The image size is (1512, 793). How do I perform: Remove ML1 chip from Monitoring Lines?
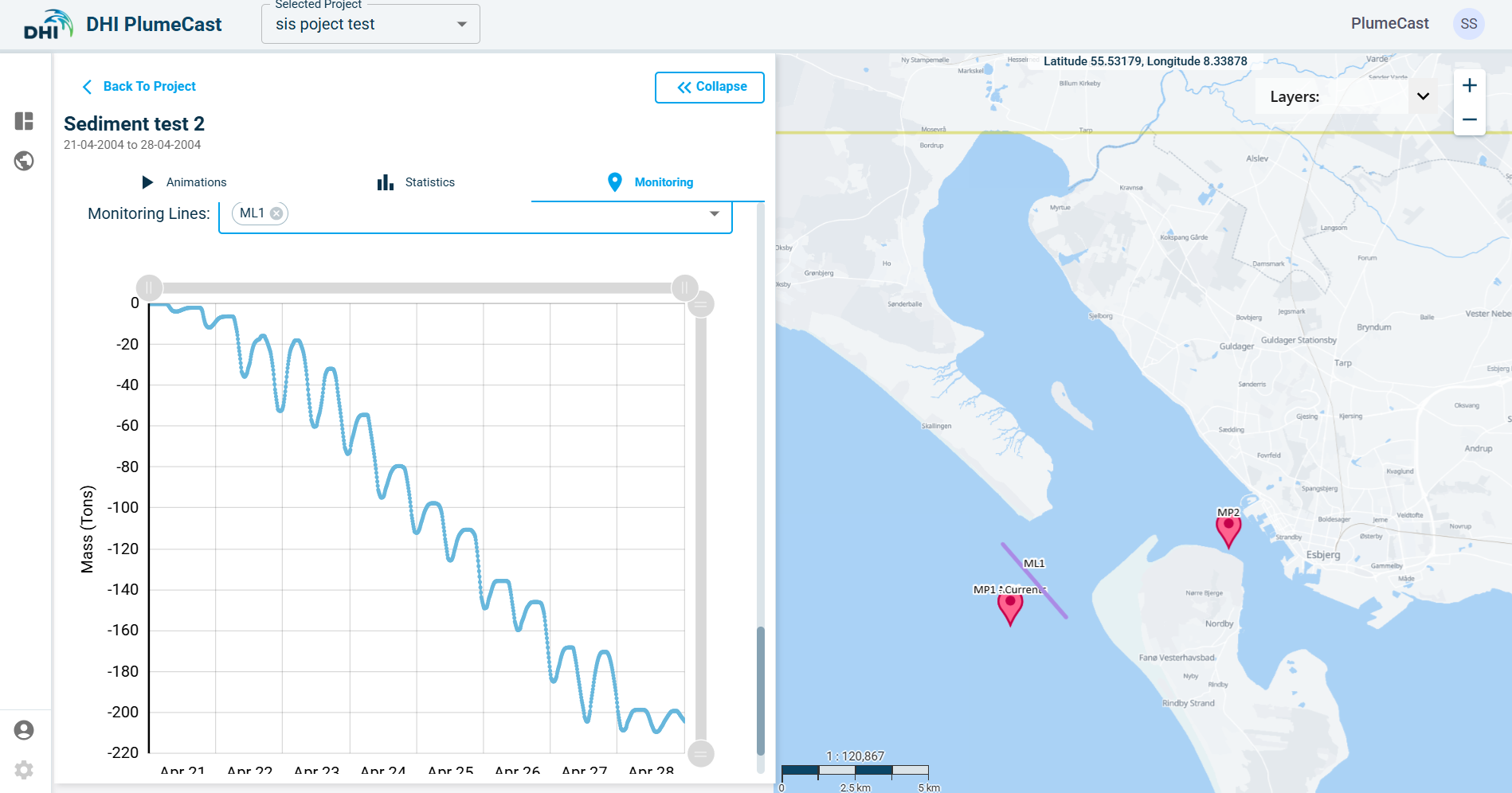(276, 213)
